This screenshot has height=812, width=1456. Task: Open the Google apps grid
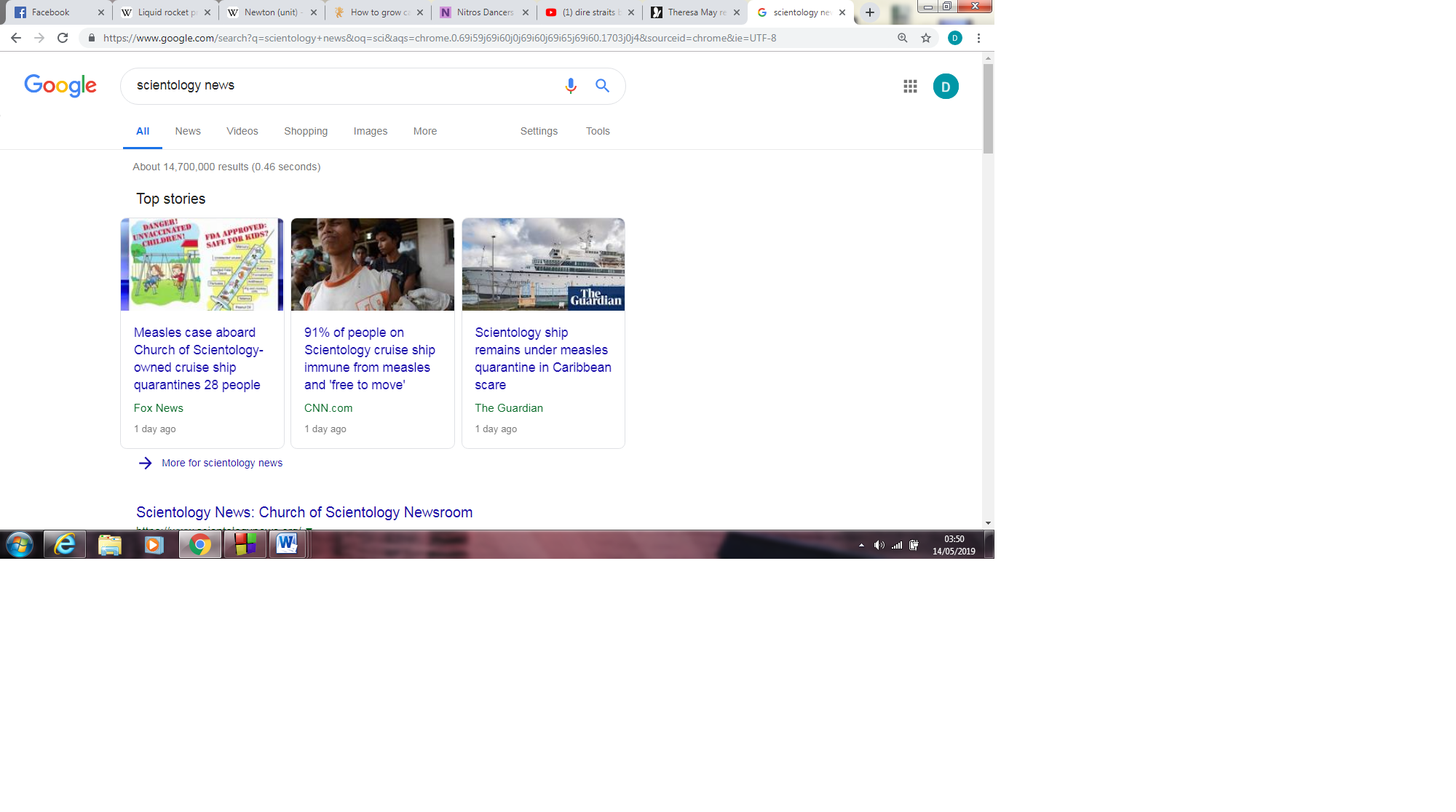point(910,87)
